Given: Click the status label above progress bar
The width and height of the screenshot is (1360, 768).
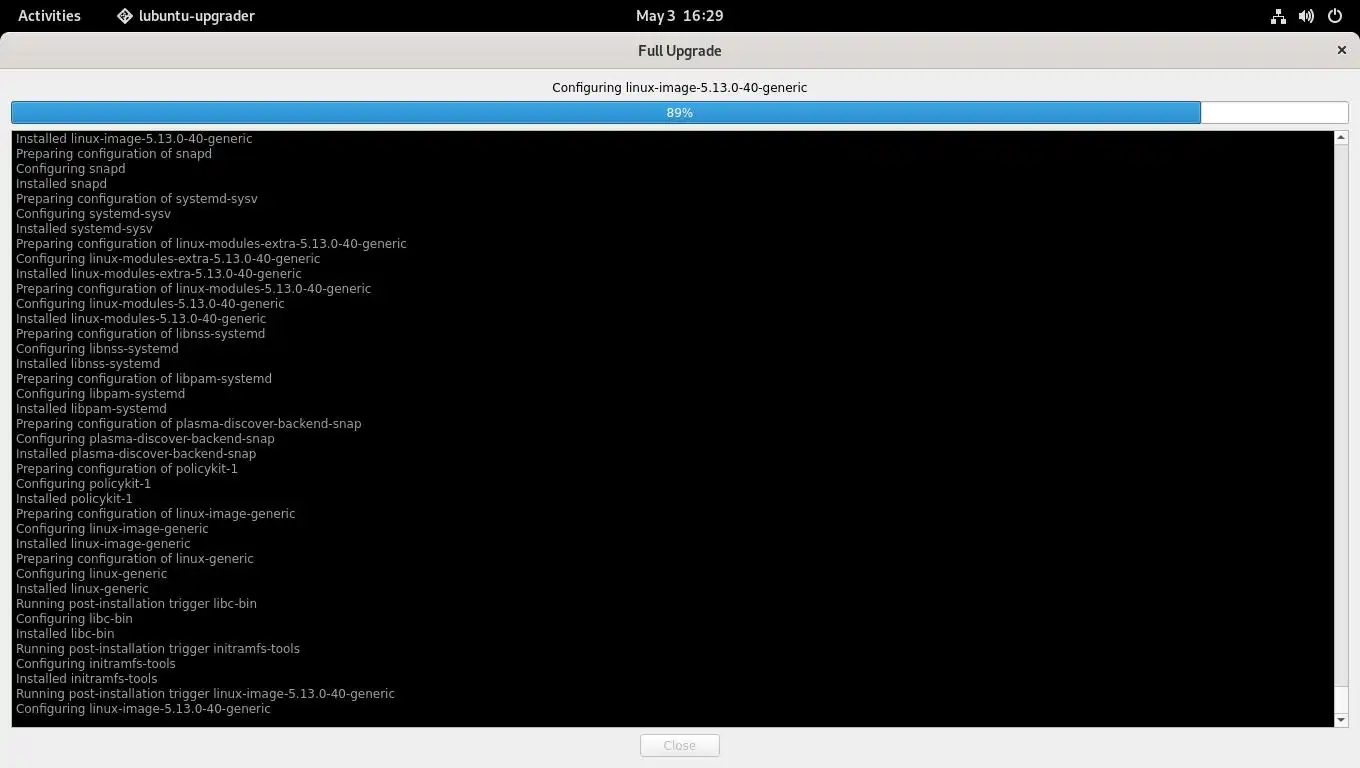Looking at the screenshot, I should pos(679,88).
